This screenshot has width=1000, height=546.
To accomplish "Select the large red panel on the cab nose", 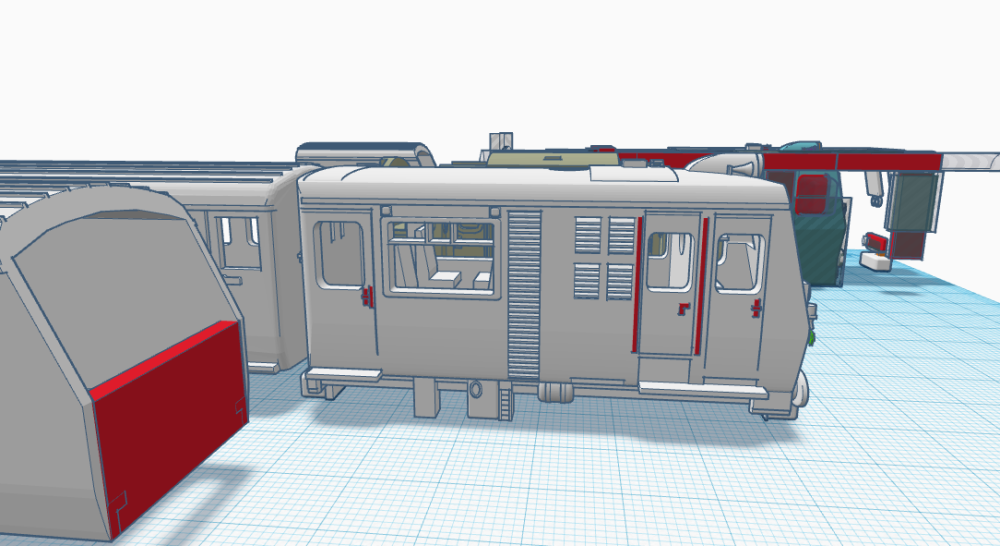I will coord(168,410).
